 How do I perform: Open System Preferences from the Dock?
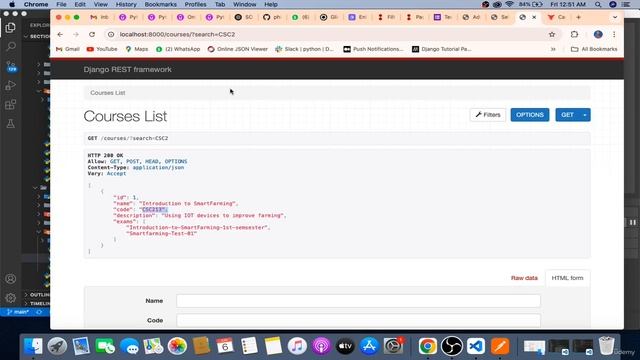[393, 346]
